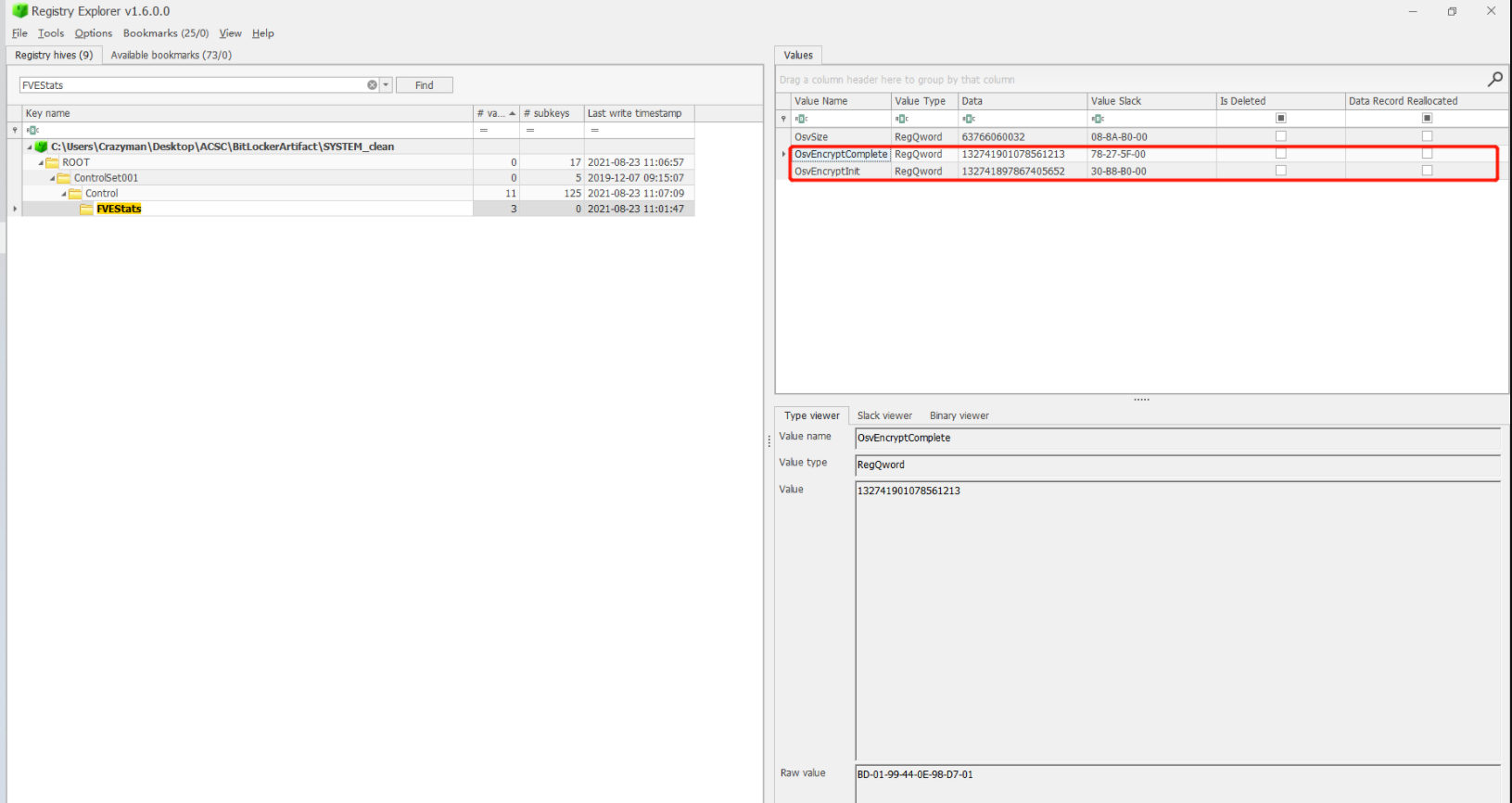The image size is (1512, 803).
Task: Sort by the # values column header
Action: pos(496,113)
